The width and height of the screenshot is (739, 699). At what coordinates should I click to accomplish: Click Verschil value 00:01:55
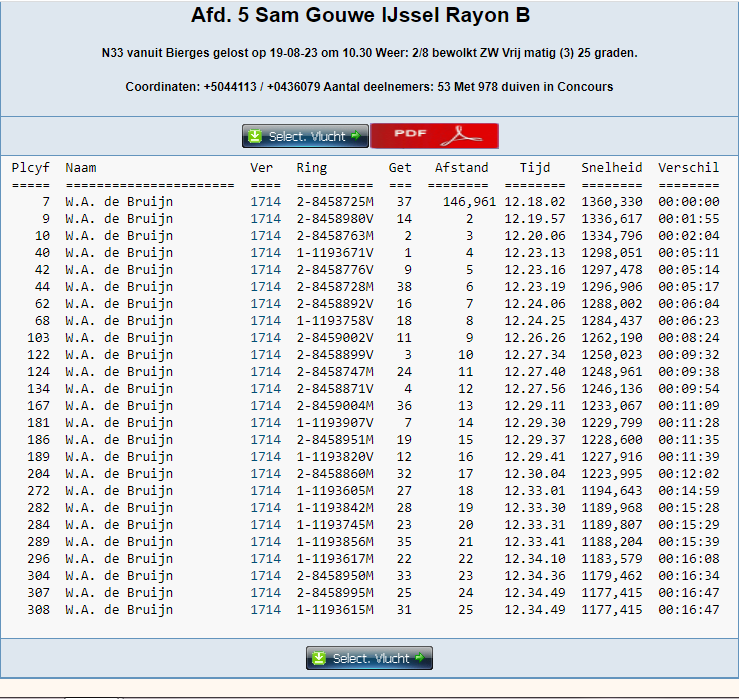(689, 219)
